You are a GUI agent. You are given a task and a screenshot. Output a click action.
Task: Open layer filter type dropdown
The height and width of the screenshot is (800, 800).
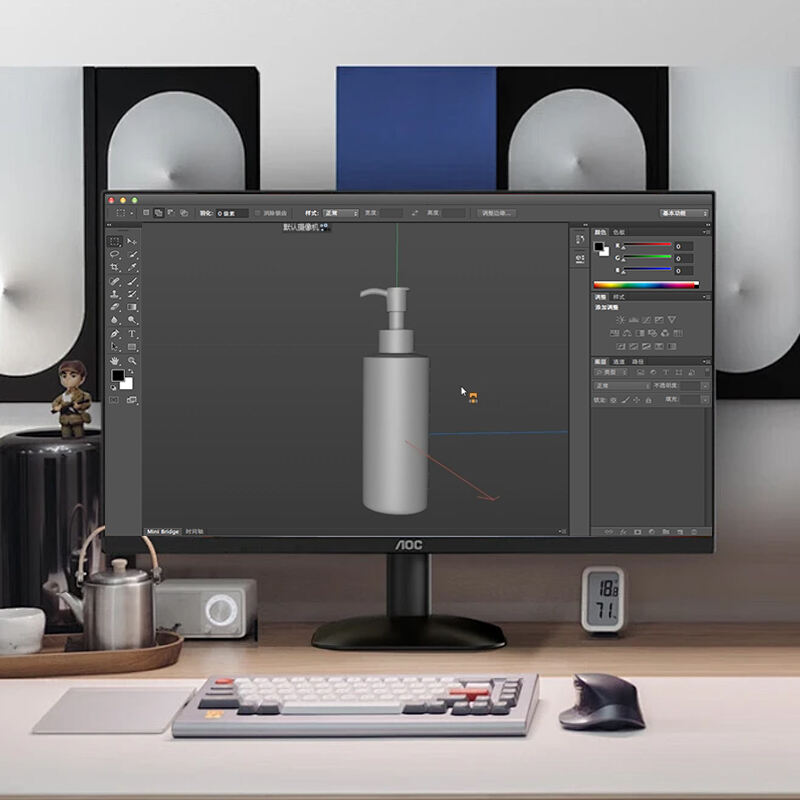(x=611, y=372)
